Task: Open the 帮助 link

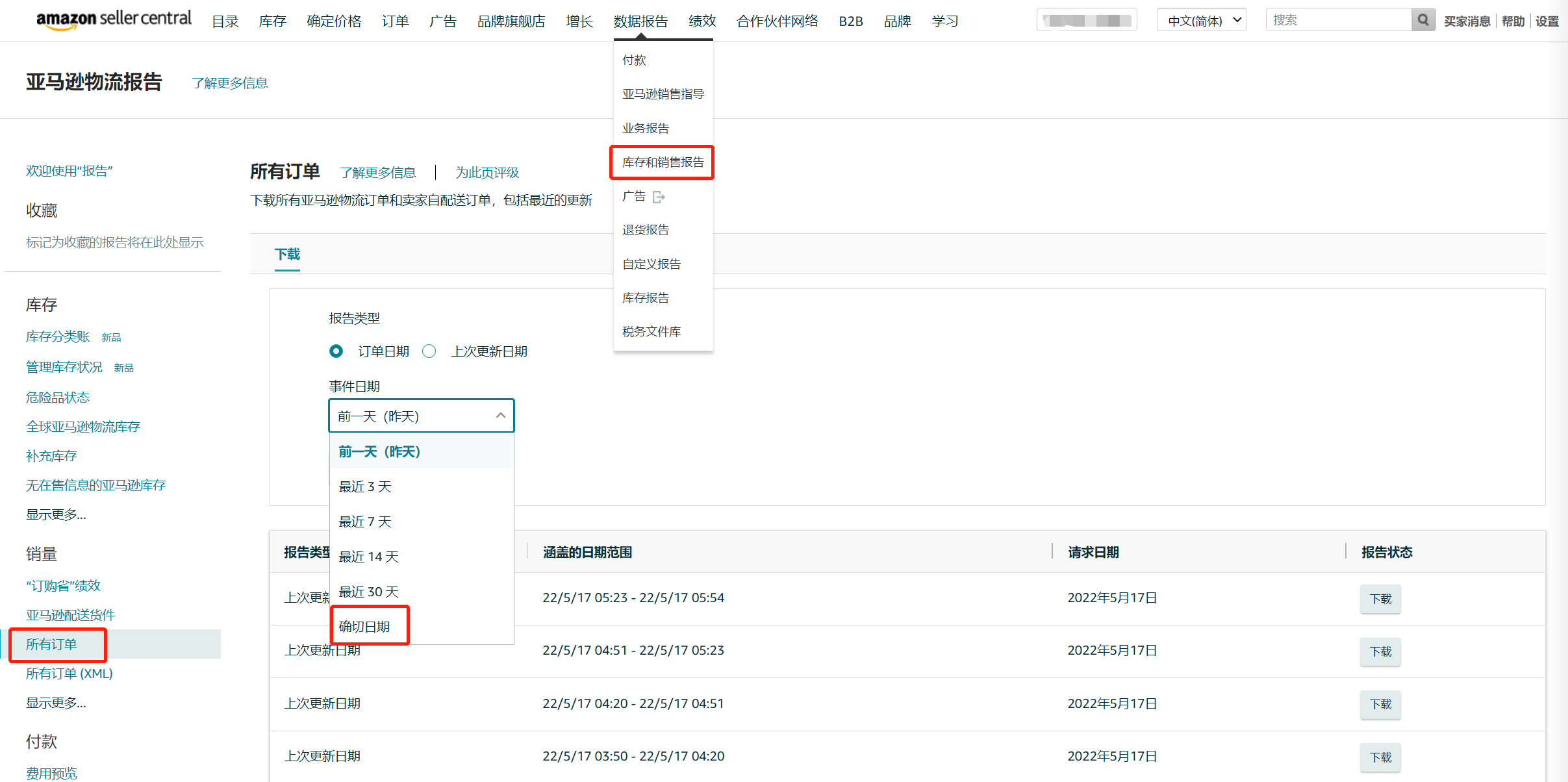Action: point(1513,21)
